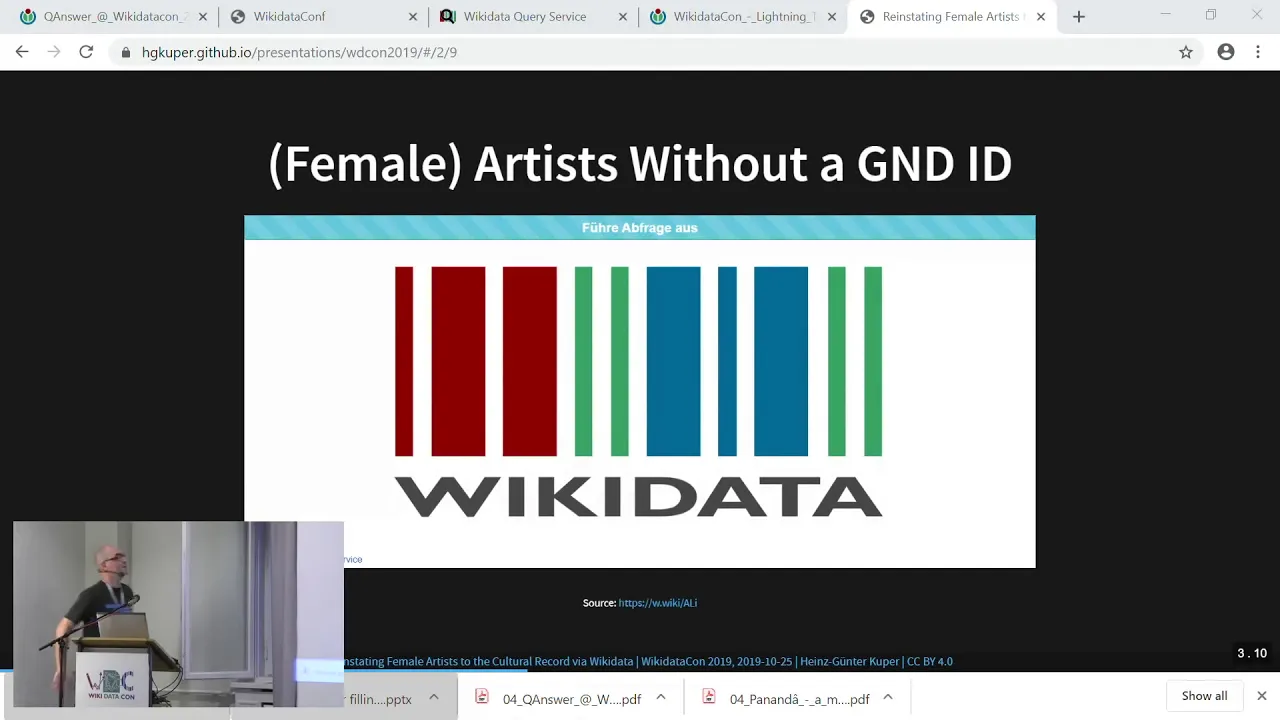Image resolution: width=1280 pixels, height=720 pixels.
Task: Restore down the Chrome window
Action: [1211, 15]
